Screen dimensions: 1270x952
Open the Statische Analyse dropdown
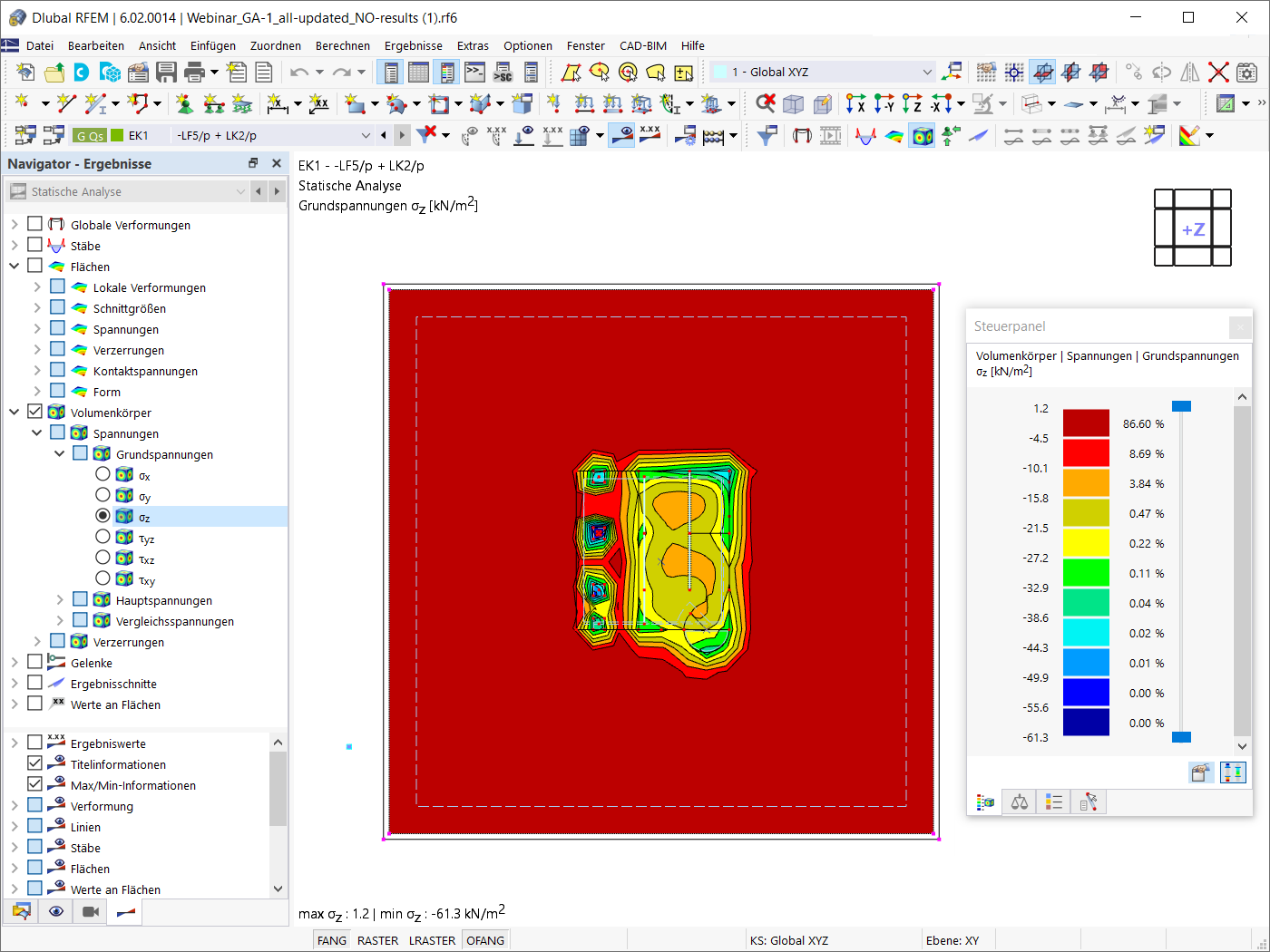click(x=240, y=191)
